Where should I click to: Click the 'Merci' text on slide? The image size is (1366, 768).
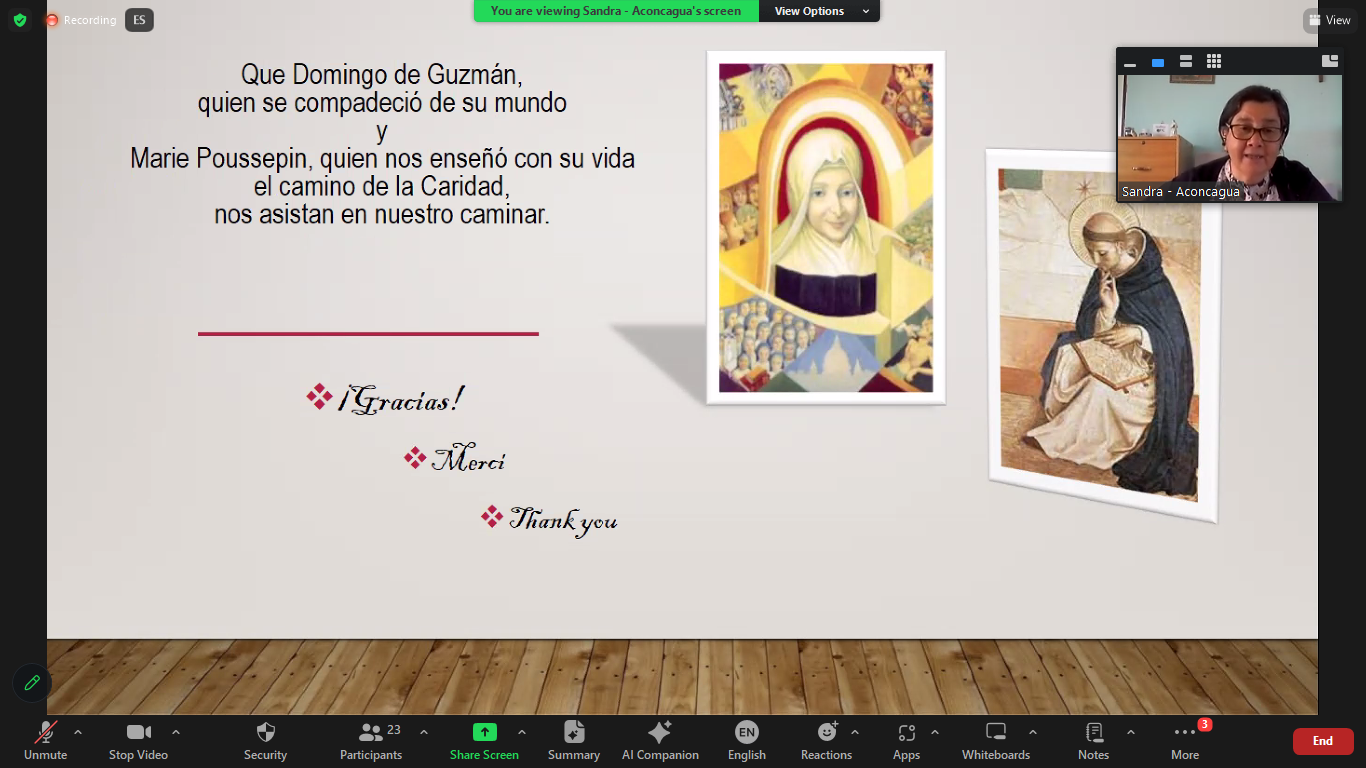[x=468, y=459]
